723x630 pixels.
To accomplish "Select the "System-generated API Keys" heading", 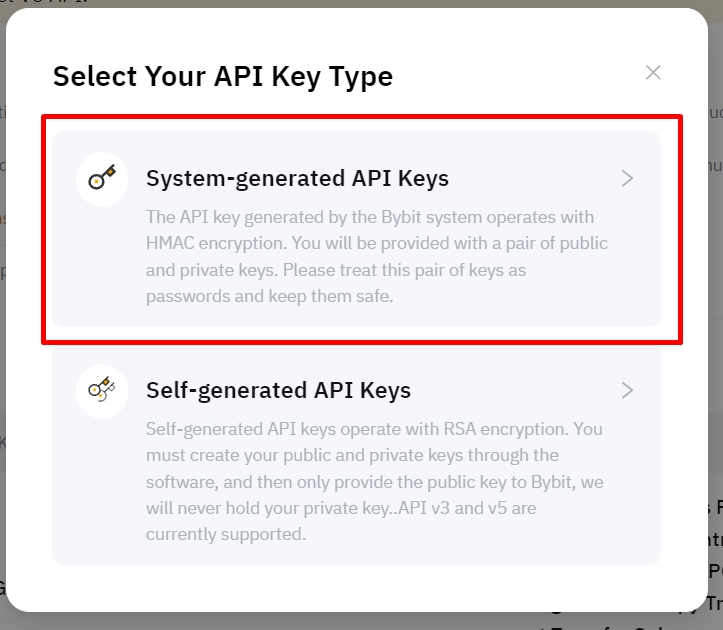I will click(297, 179).
